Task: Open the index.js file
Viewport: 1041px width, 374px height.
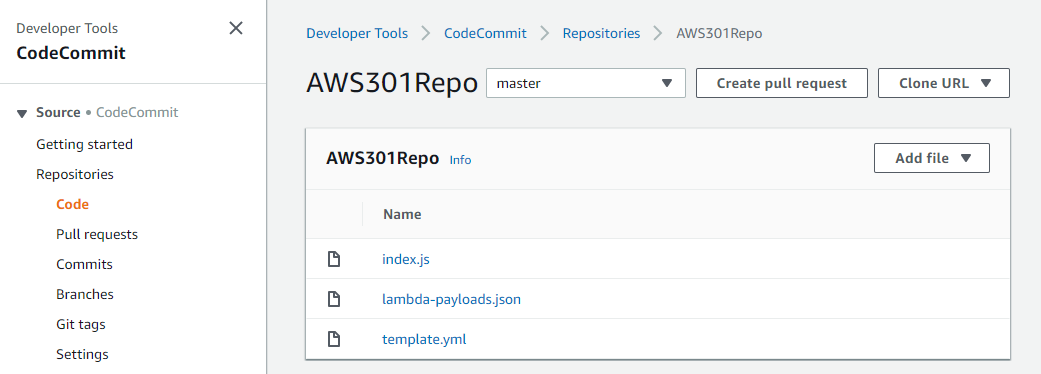Action: pyautogui.click(x=406, y=259)
